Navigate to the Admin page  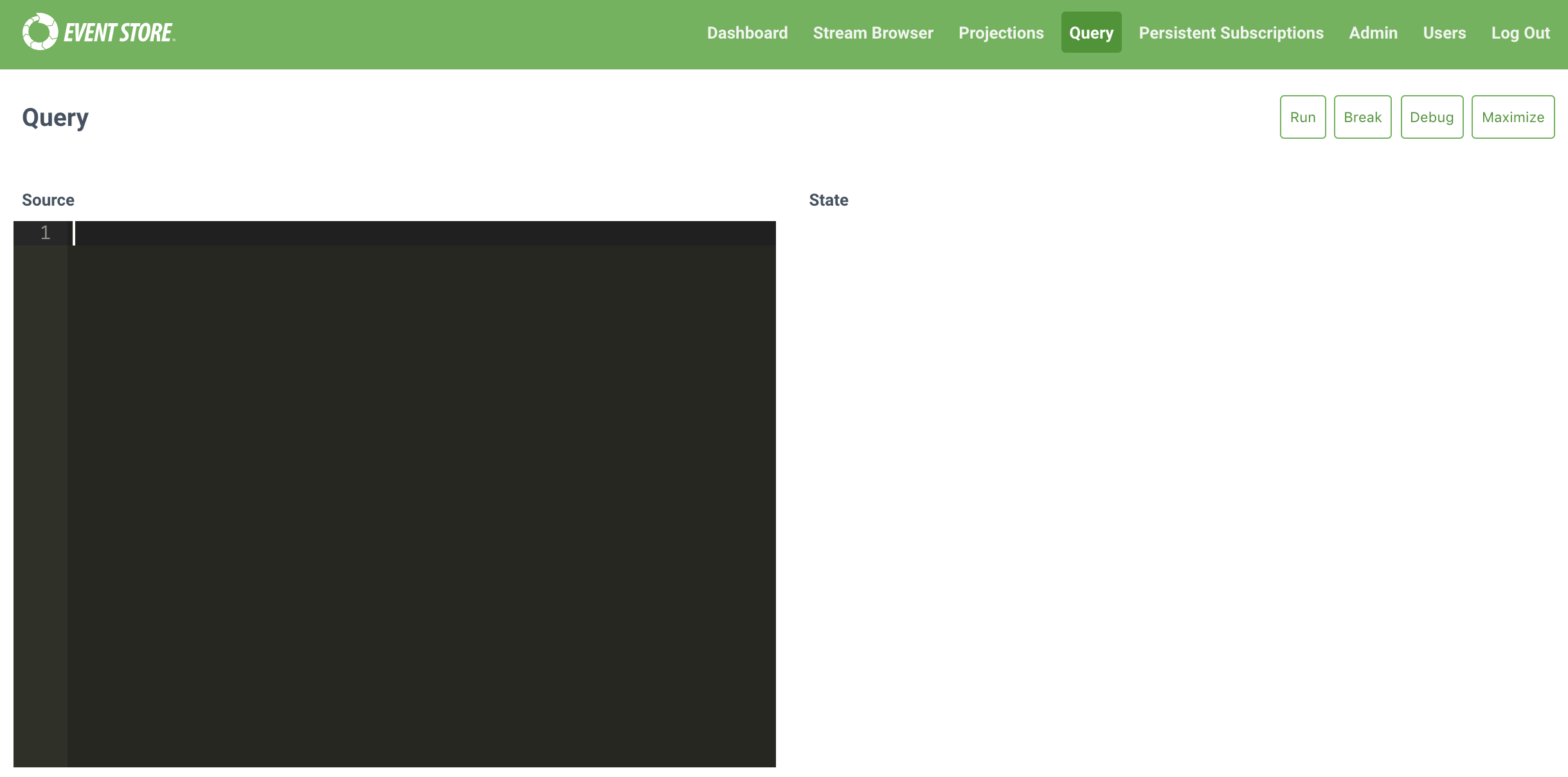click(1373, 33)
